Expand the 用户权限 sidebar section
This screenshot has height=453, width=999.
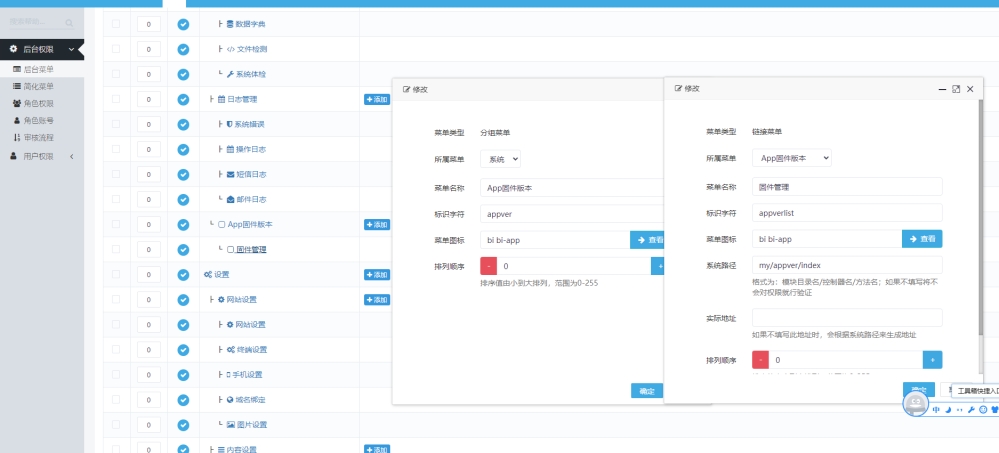click(x=42, y=156)
